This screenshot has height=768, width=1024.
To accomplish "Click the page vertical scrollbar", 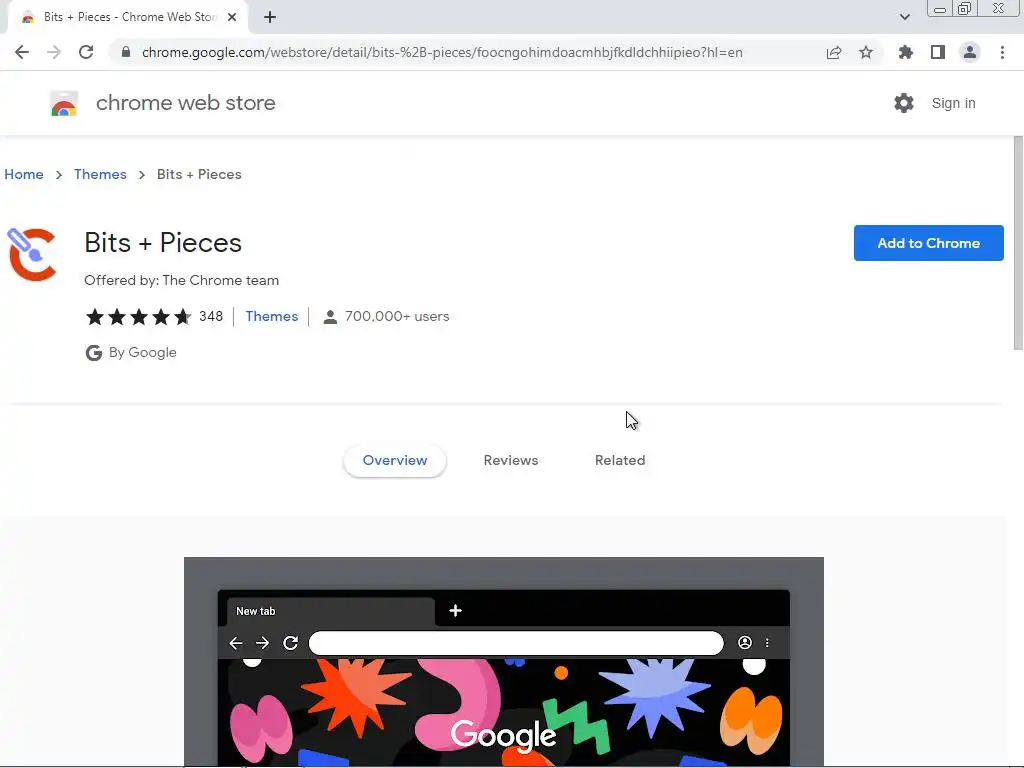I will [x=1018, y=244].
